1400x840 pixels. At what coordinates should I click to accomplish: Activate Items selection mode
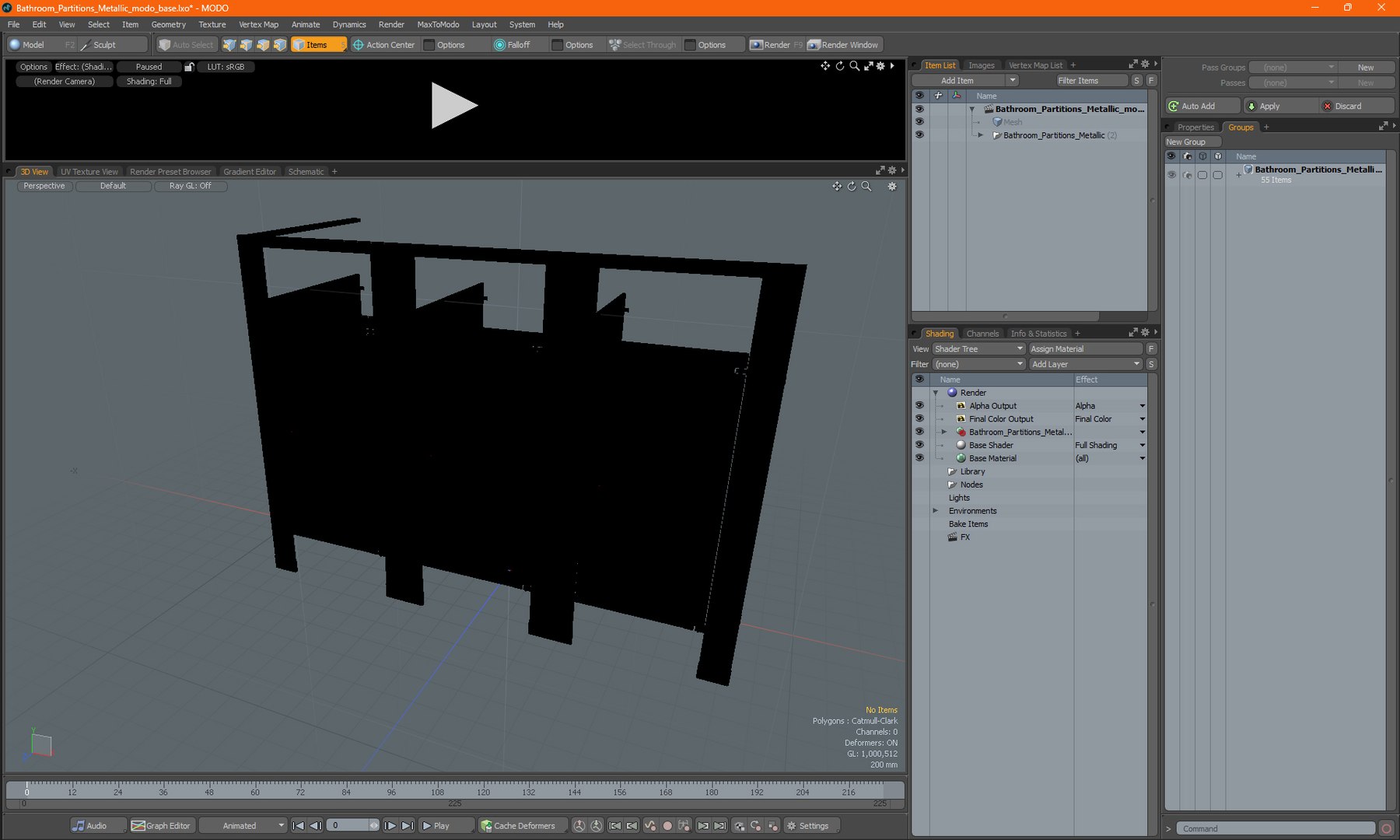318,44
